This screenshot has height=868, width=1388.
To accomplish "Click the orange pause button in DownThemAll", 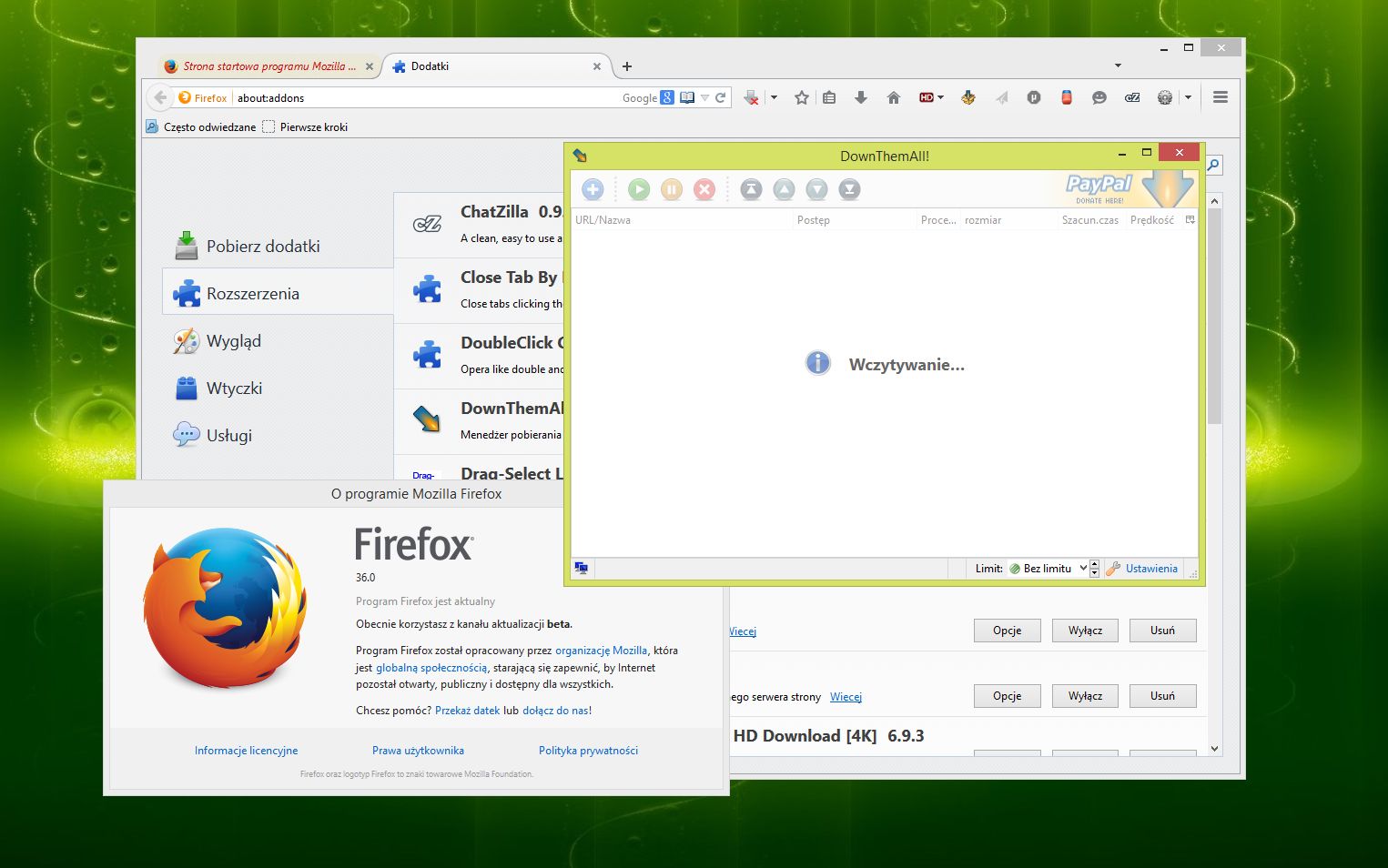I will 672,189.
